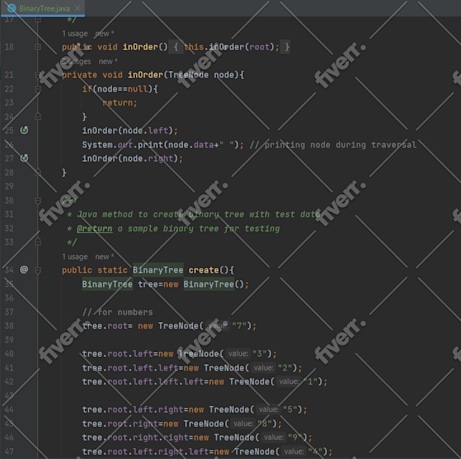Click the fold end marker on line 24
Screen dimensions: 461x459
(38, 117)
